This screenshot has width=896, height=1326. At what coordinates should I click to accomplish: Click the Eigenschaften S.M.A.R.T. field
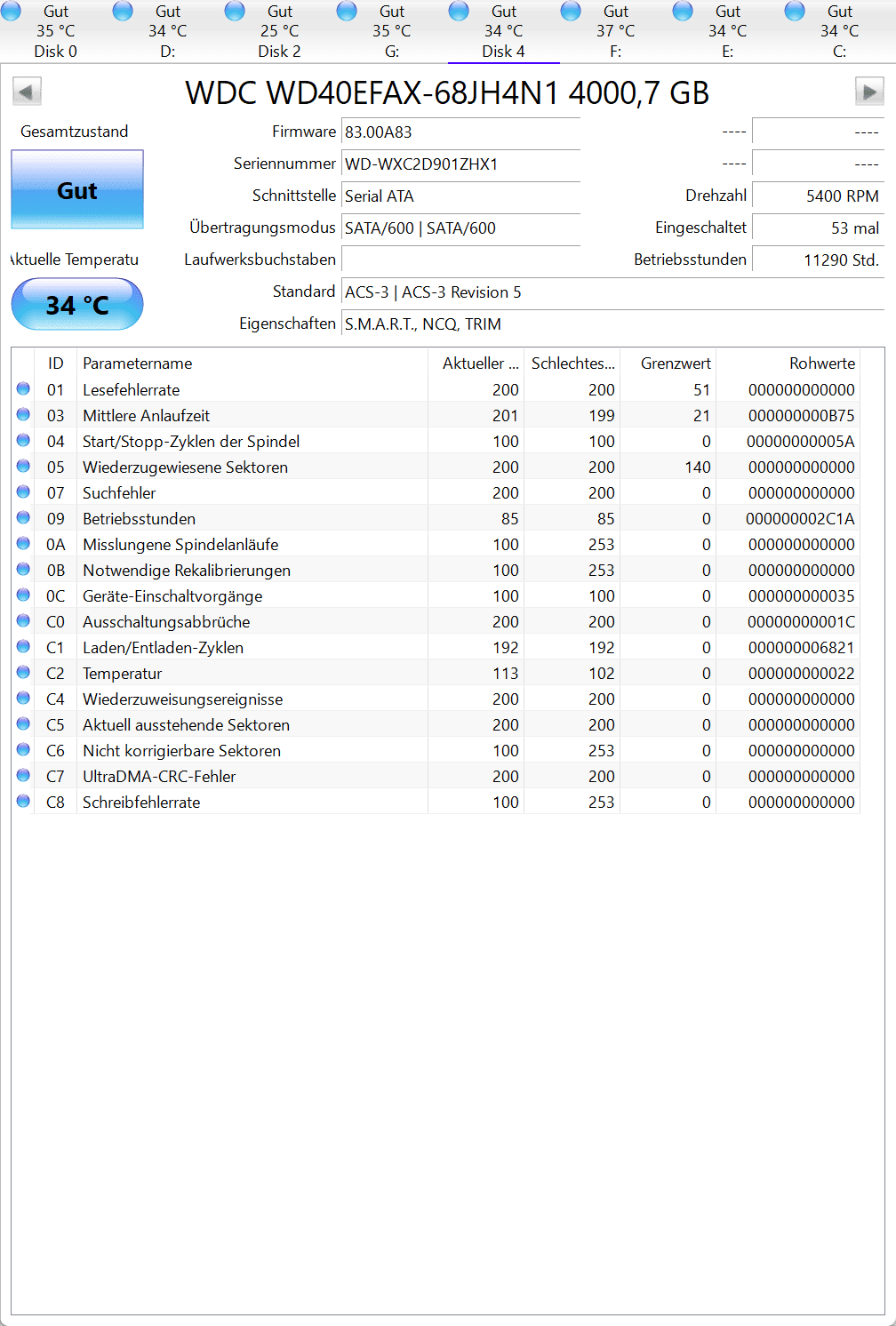(x=612, y=324)
